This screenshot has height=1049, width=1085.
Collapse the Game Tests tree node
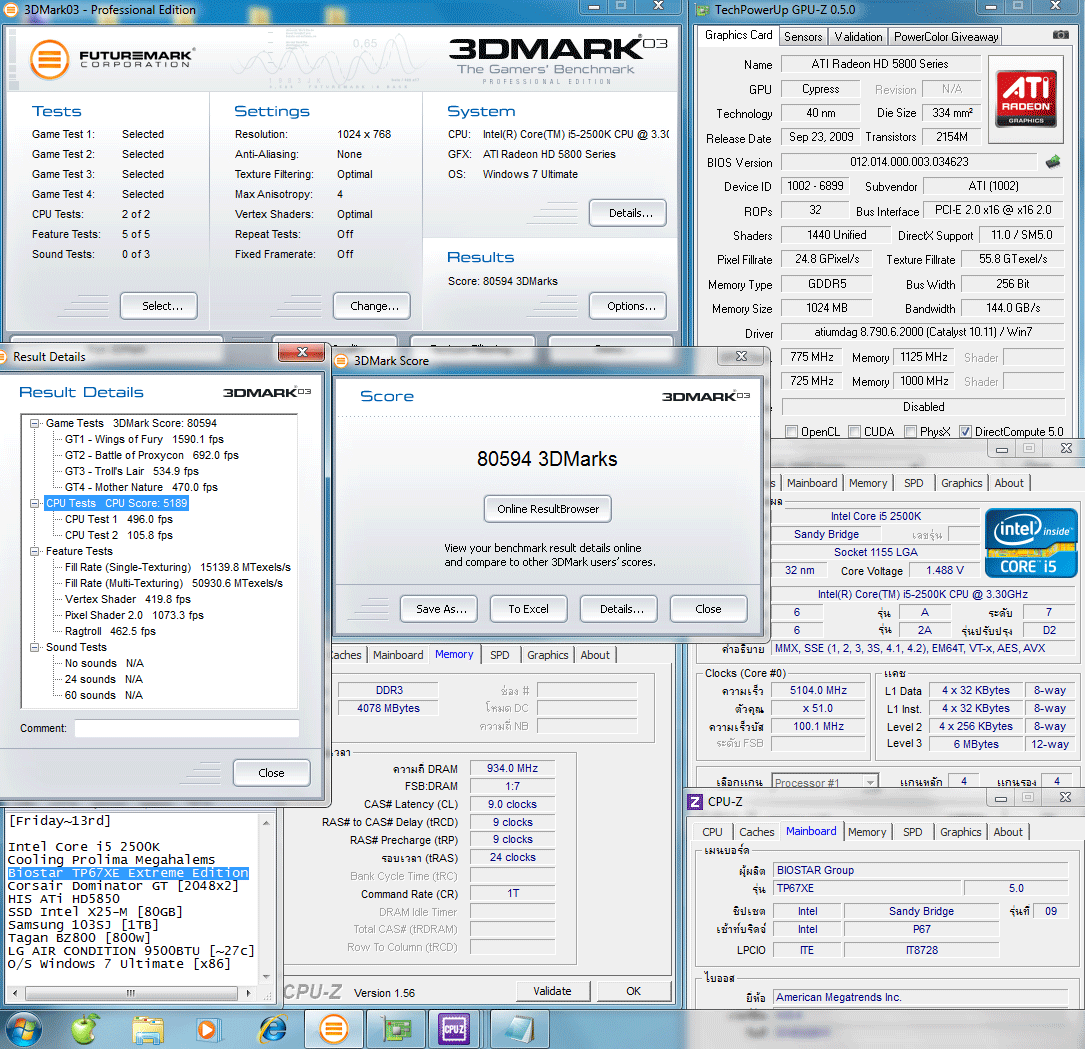point(35,423)
